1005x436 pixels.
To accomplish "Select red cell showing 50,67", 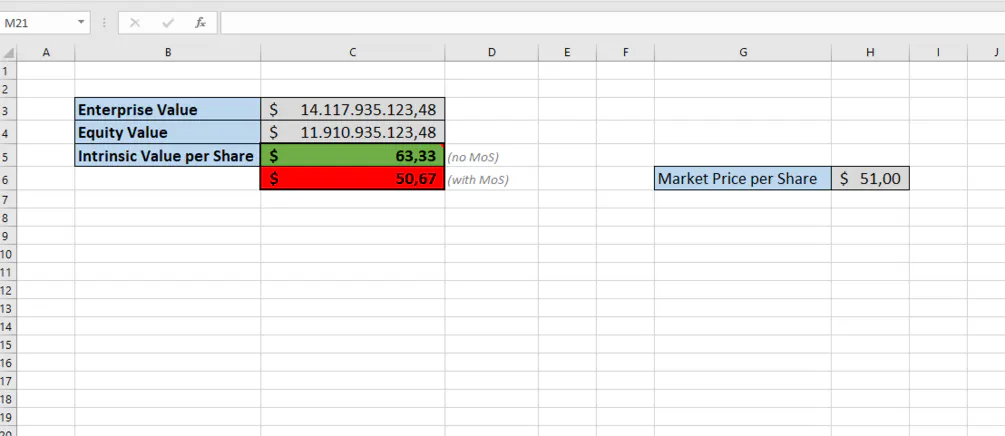I will [x=353, y=179].
